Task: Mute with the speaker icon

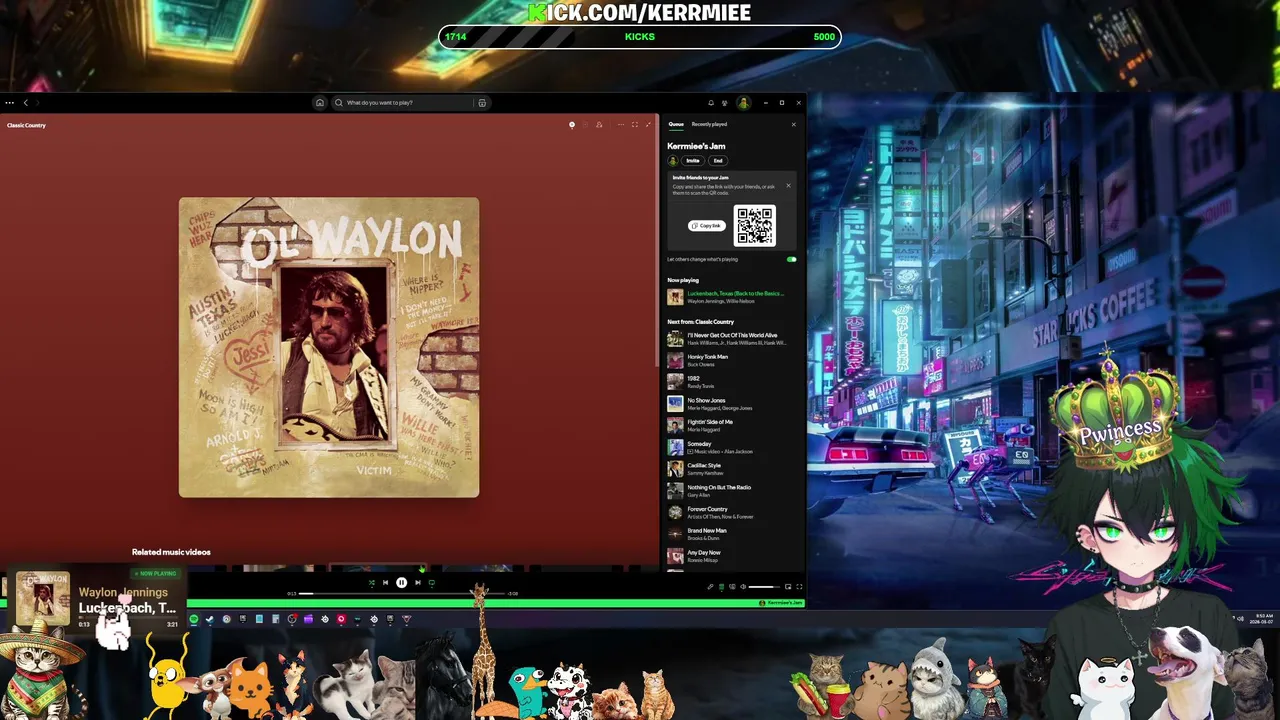Action: 743,587
